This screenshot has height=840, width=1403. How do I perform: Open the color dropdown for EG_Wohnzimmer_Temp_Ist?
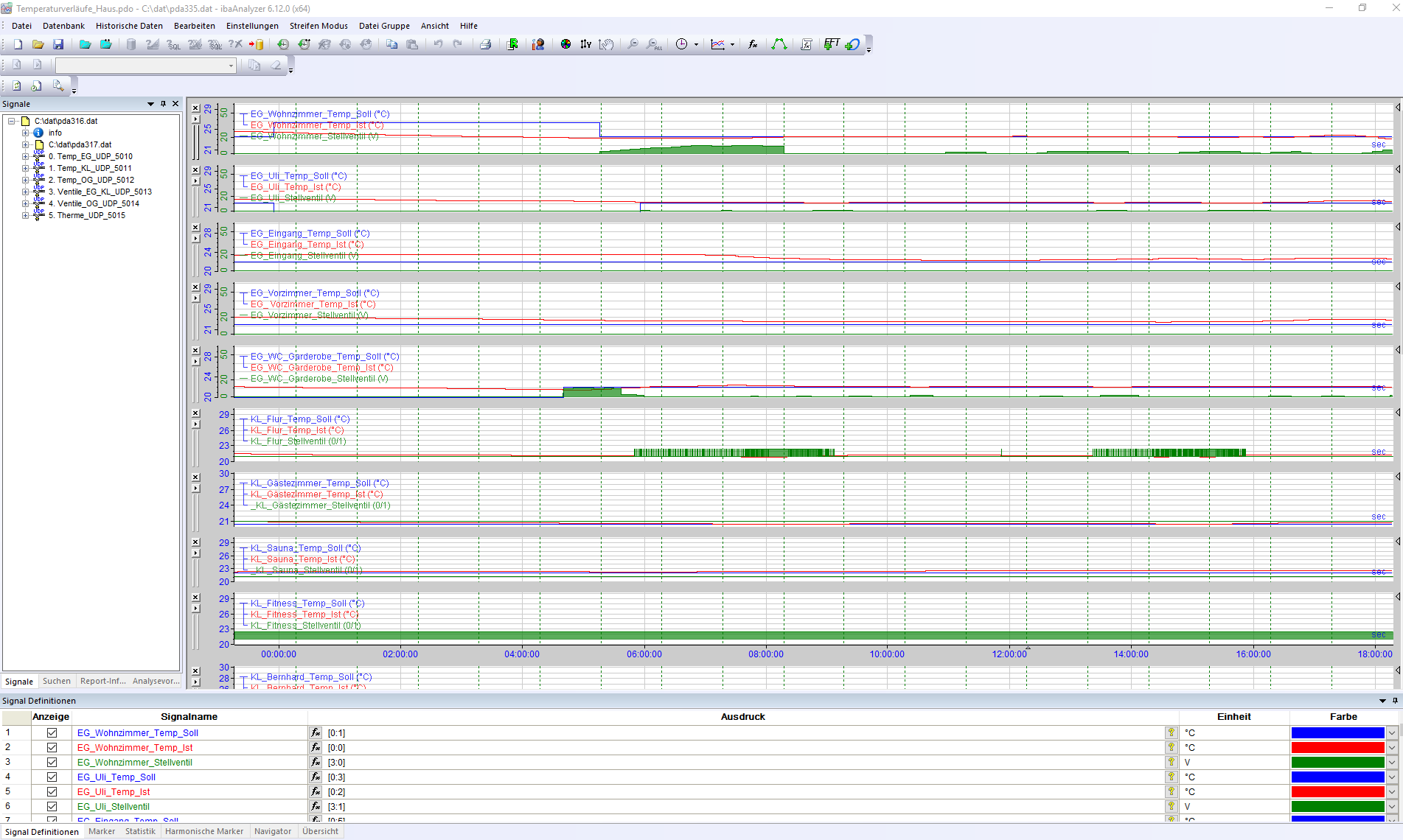click(x=1391, y=748)
